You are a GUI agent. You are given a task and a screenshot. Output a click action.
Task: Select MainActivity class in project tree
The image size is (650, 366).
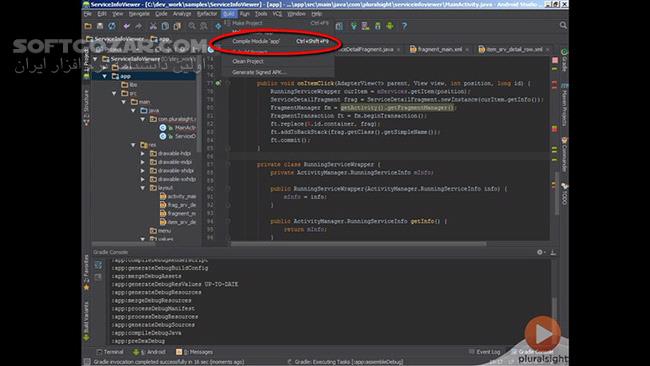(178, 128)
